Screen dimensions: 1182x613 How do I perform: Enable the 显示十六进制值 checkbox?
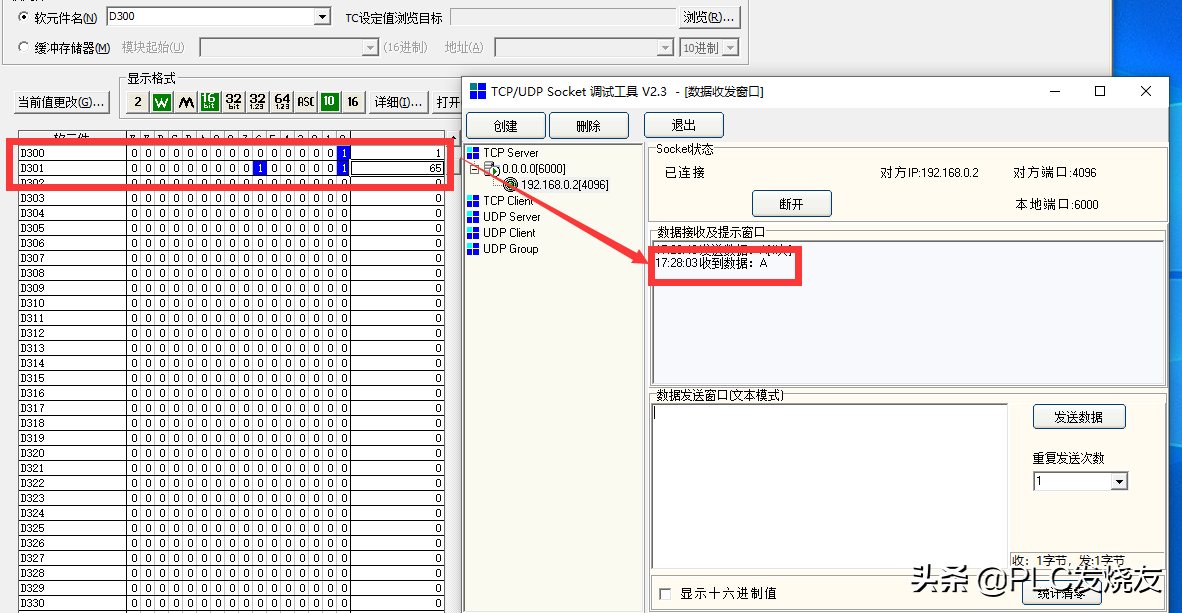pos(665,594)
